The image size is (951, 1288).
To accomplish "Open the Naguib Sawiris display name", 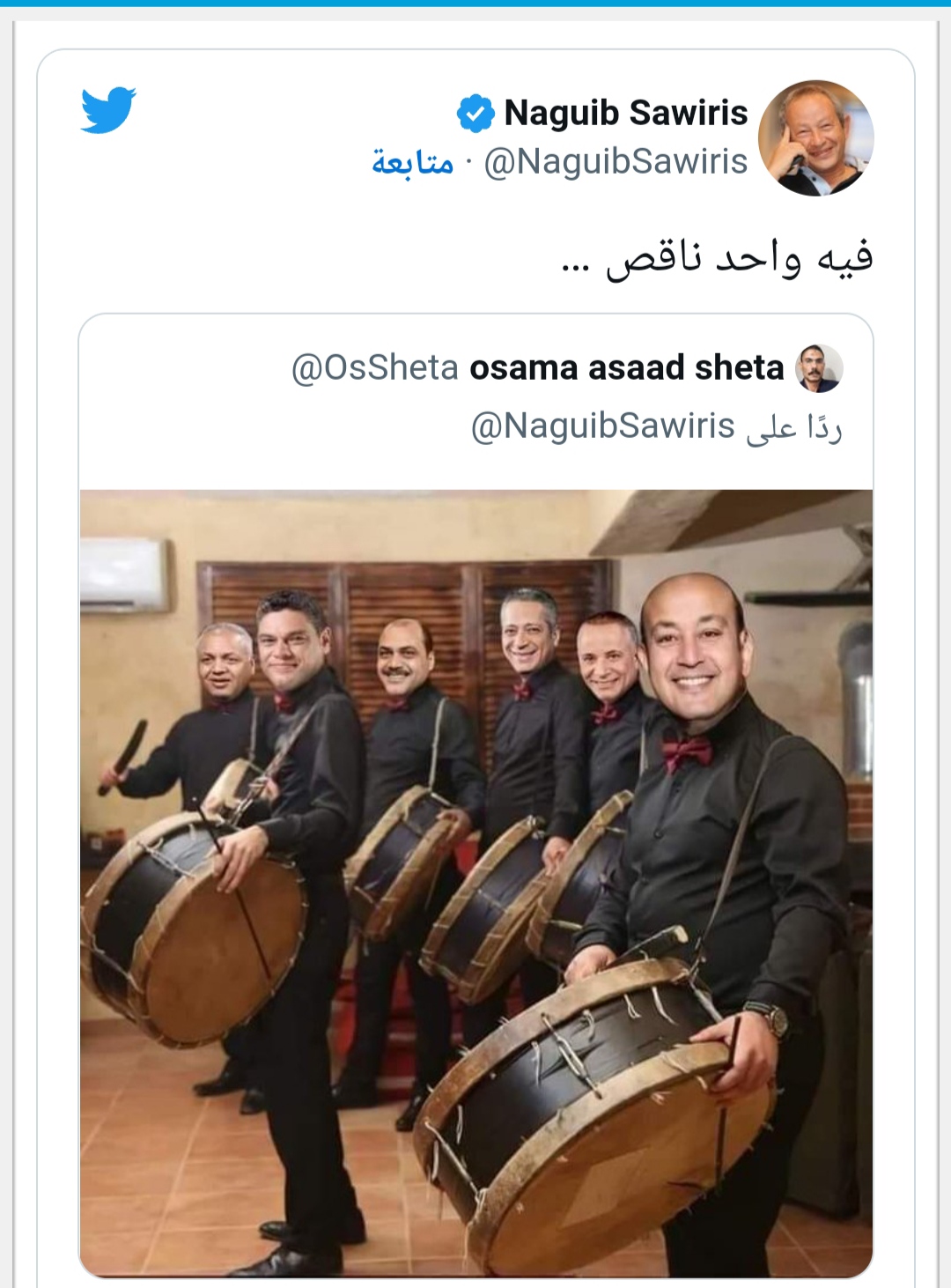I will click(626, 113).
